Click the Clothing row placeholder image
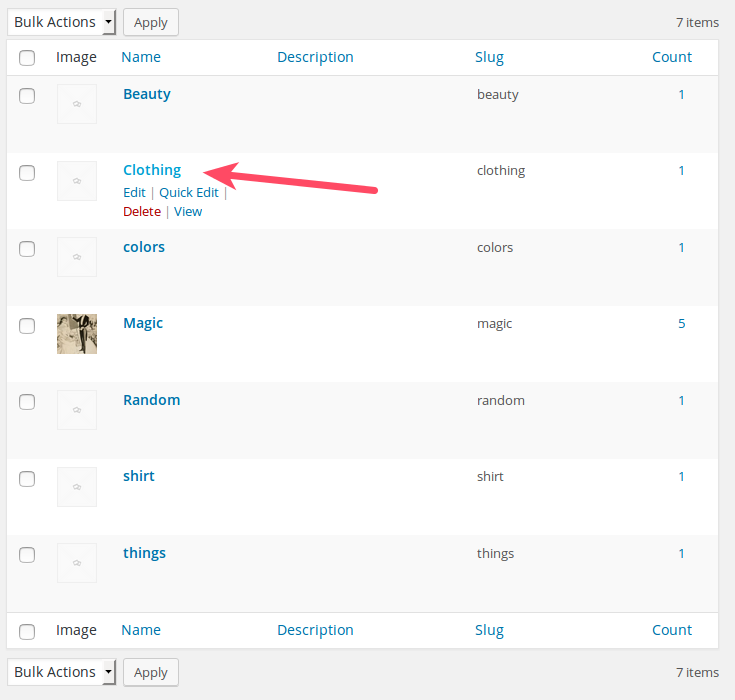The width and height of the screenshot is (735, 700). pyautogui.click(x=77, y=181)
